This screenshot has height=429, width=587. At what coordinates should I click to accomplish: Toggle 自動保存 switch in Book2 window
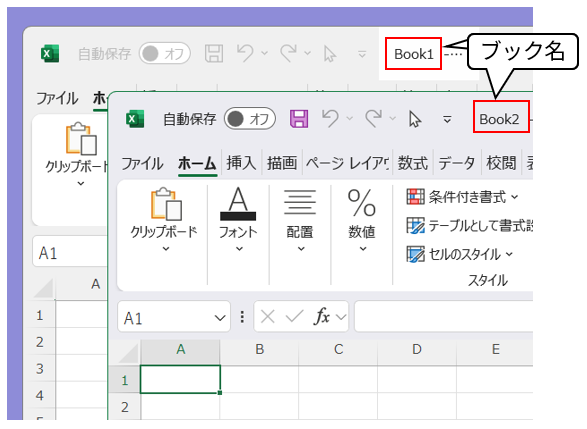tap(250, 119)
